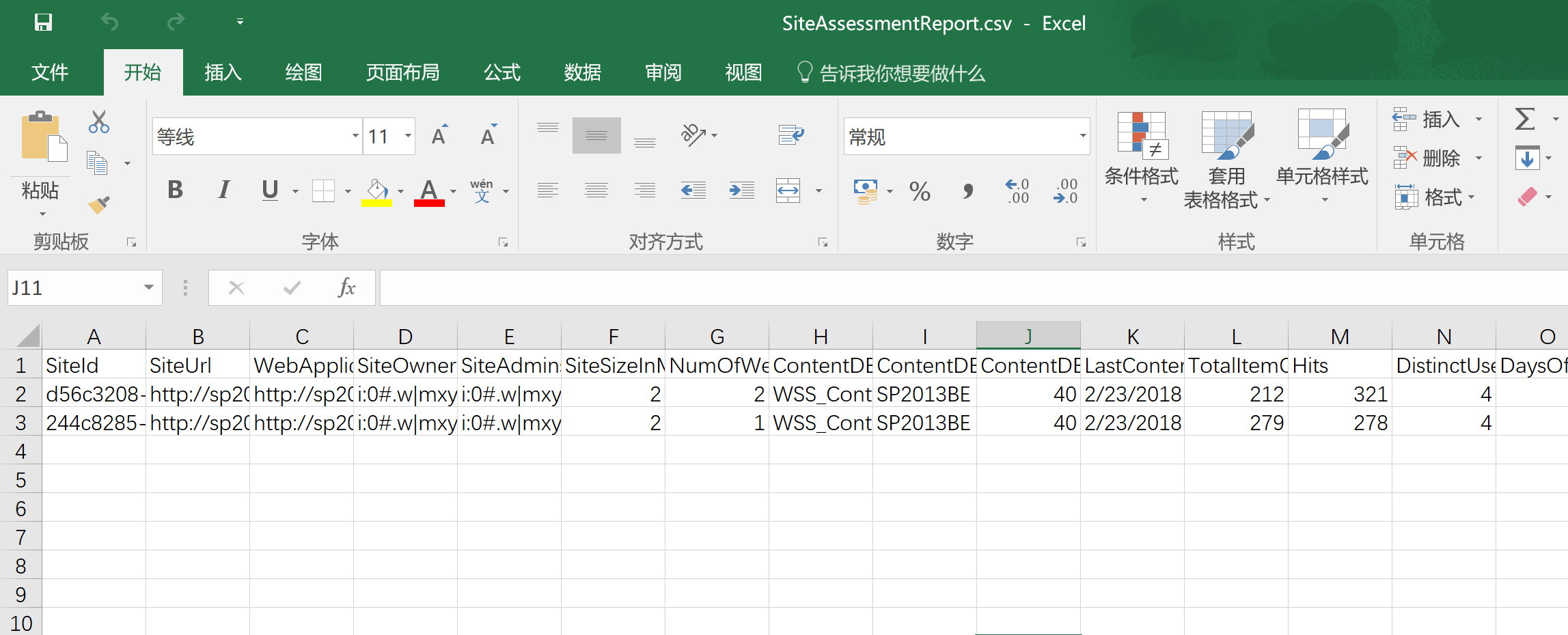Click the Insert Function fx button
The width and height of the screenshot is (1568, 635).
[346, 287]
